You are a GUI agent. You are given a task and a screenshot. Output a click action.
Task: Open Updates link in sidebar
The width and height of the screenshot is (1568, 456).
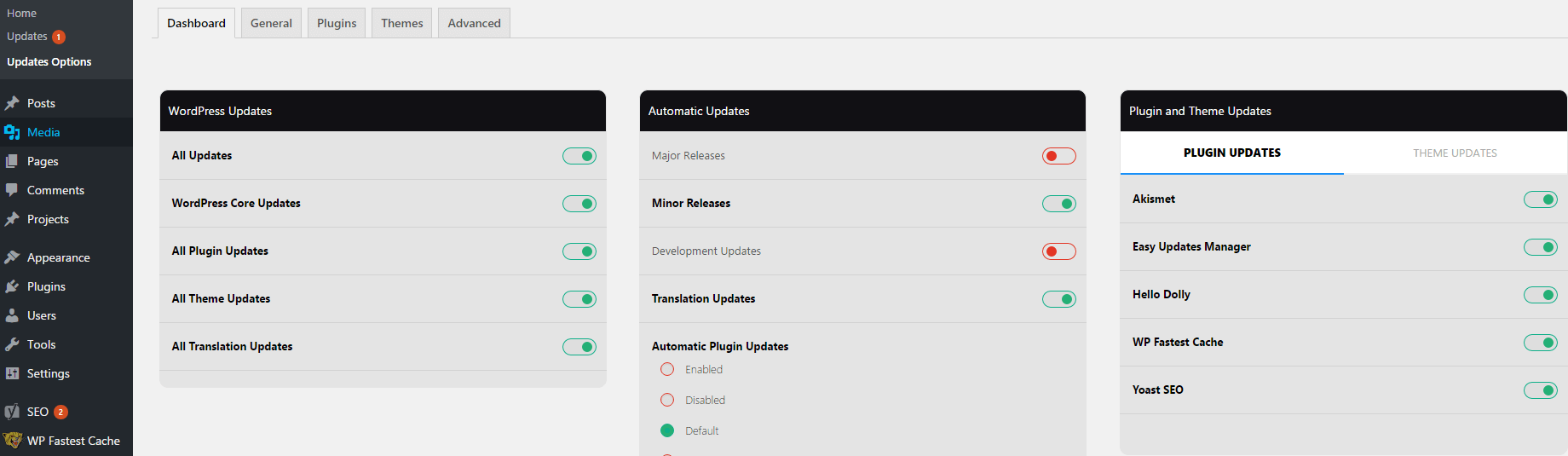(x=27, y=37)
